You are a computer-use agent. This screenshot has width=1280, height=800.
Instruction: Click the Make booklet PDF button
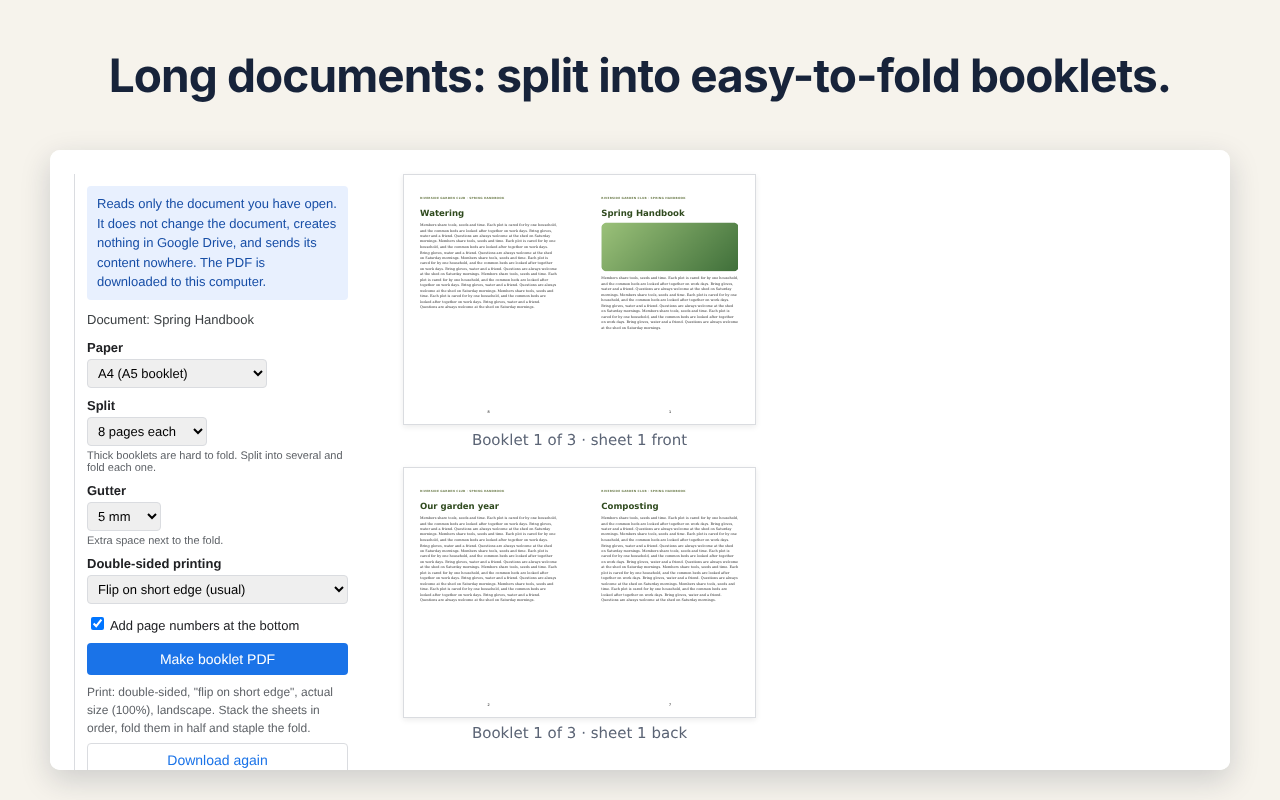(217, 659)
